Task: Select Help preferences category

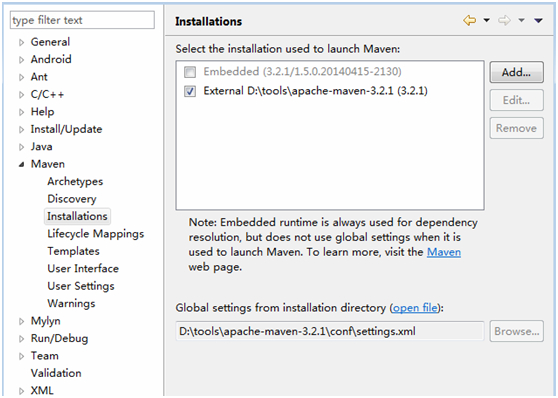Action: coord(42,111)
